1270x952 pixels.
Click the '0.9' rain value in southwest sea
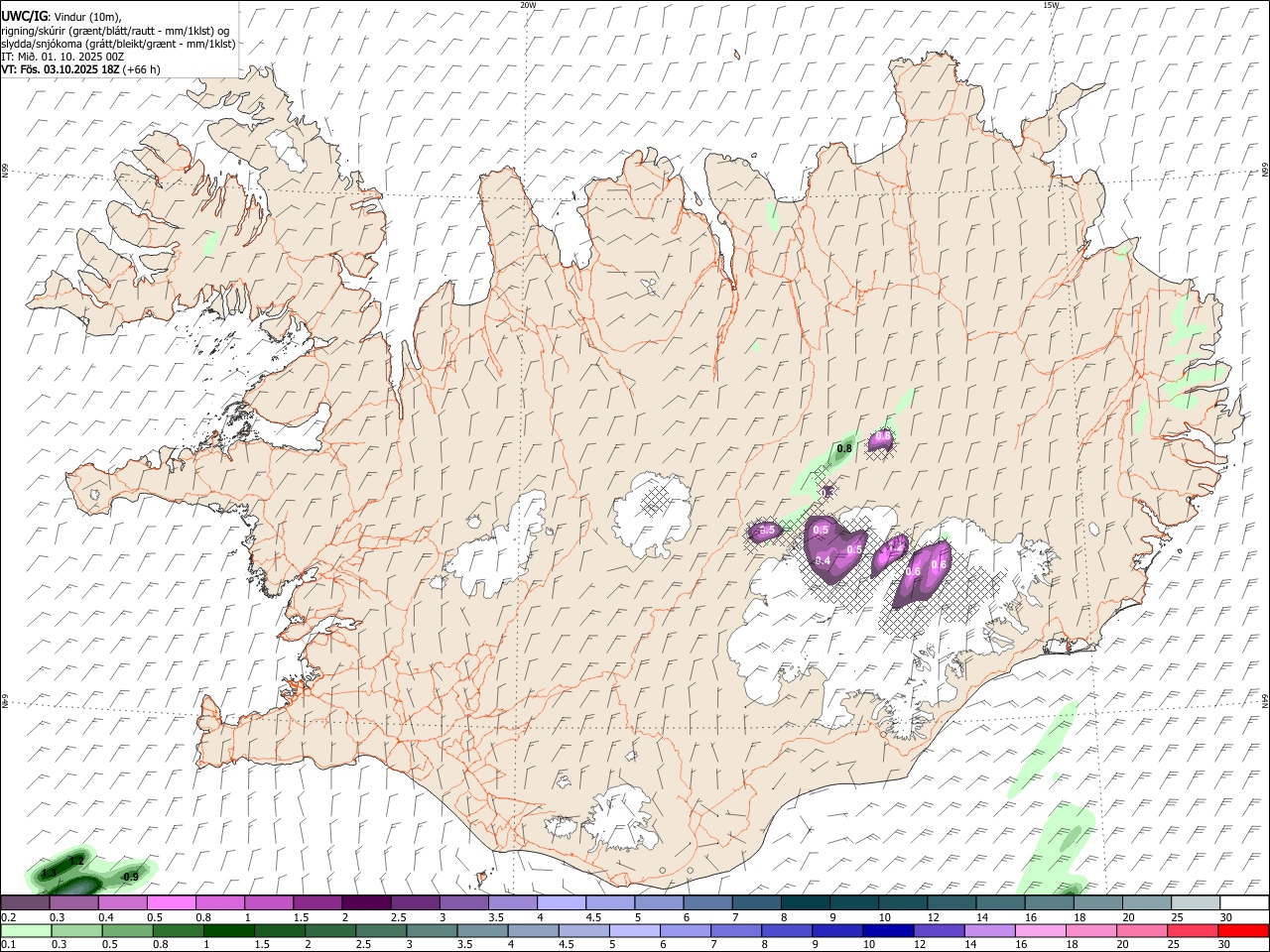coord(130,877)
